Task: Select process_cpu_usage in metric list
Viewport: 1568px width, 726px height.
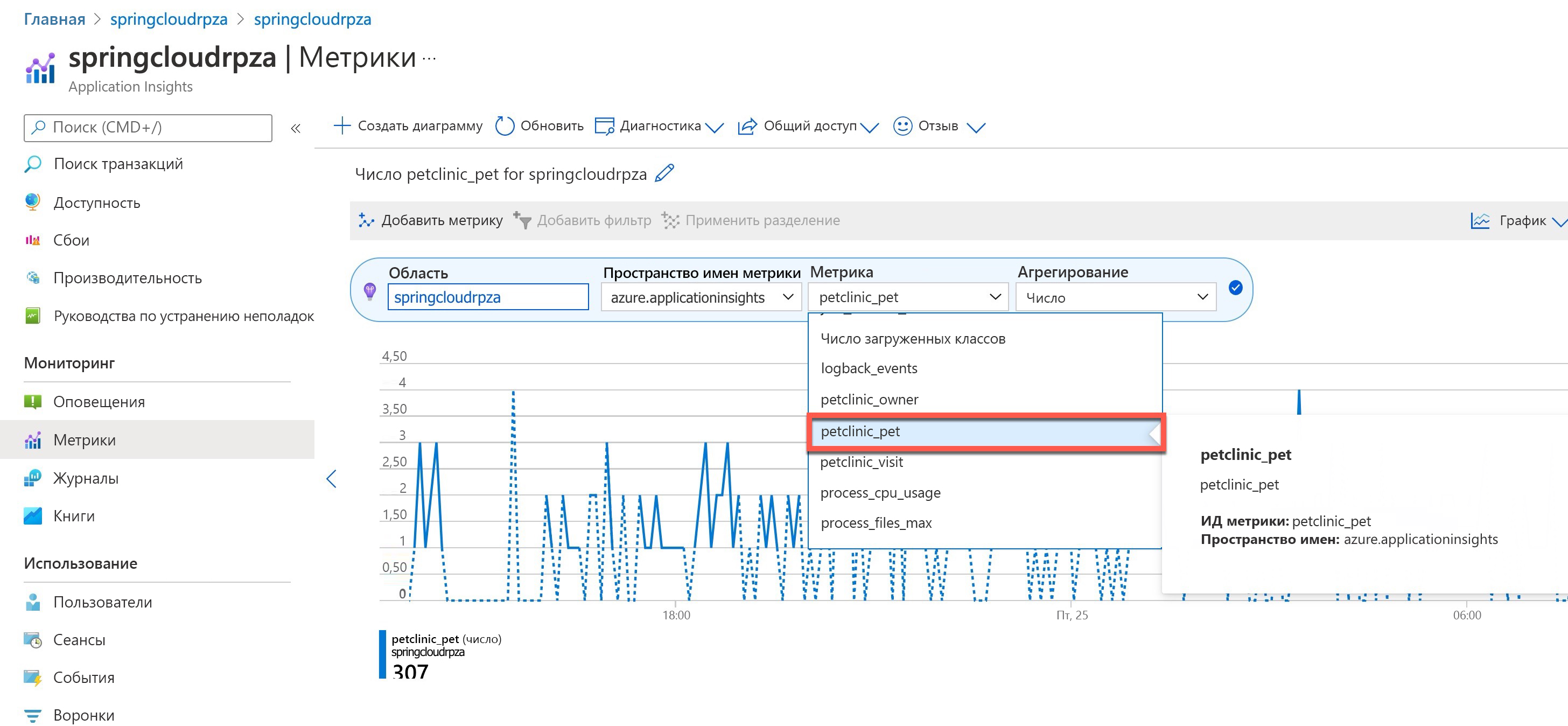Action: click(985, 493)
